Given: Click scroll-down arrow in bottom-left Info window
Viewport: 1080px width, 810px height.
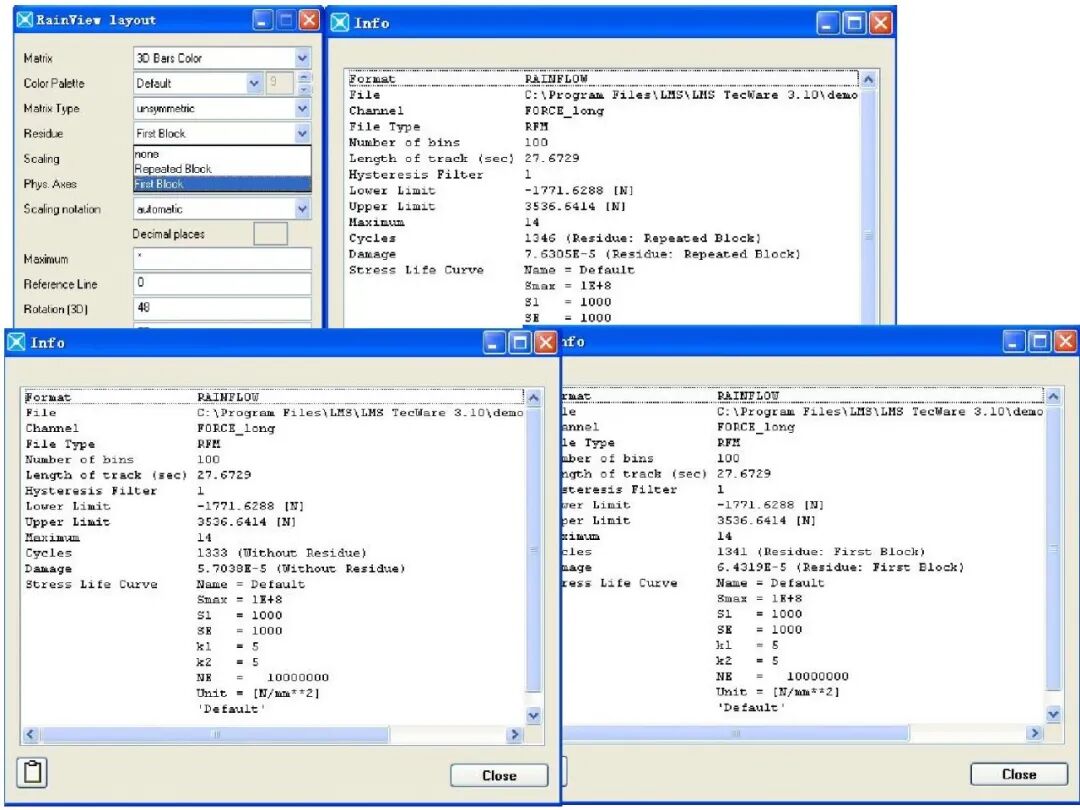Looking at the screenshot, I should (533, 716).
